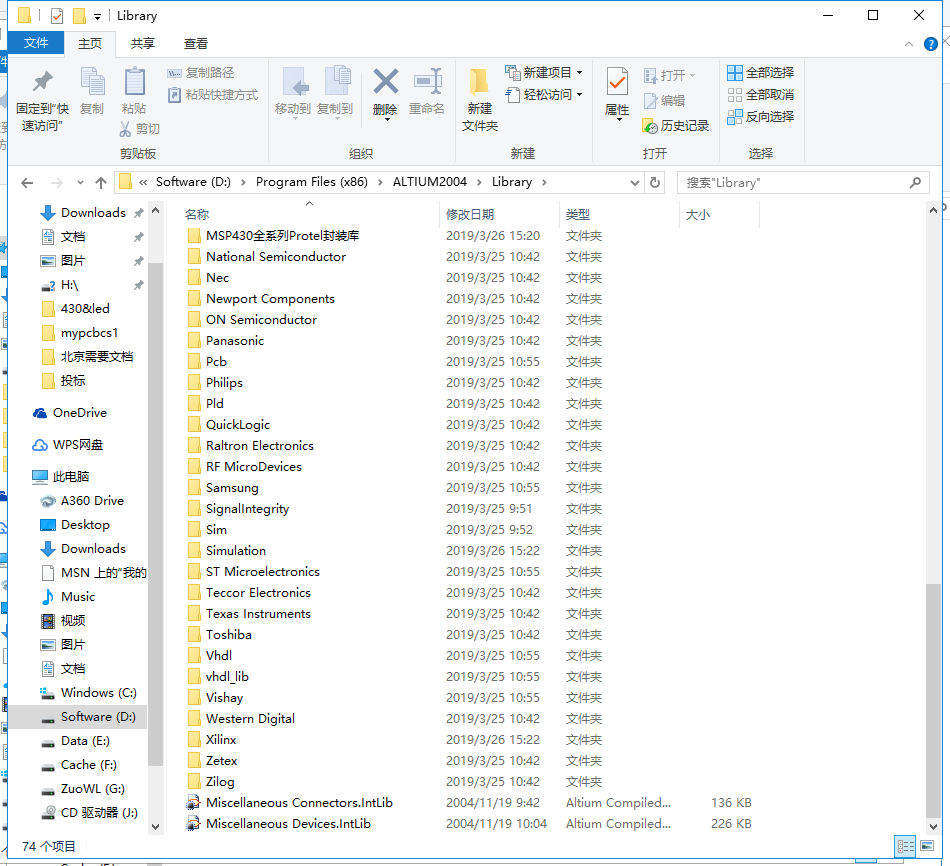Click Invert selection (反向选择)
Screen dimensions: 950x866
click(x=760, y=116)
